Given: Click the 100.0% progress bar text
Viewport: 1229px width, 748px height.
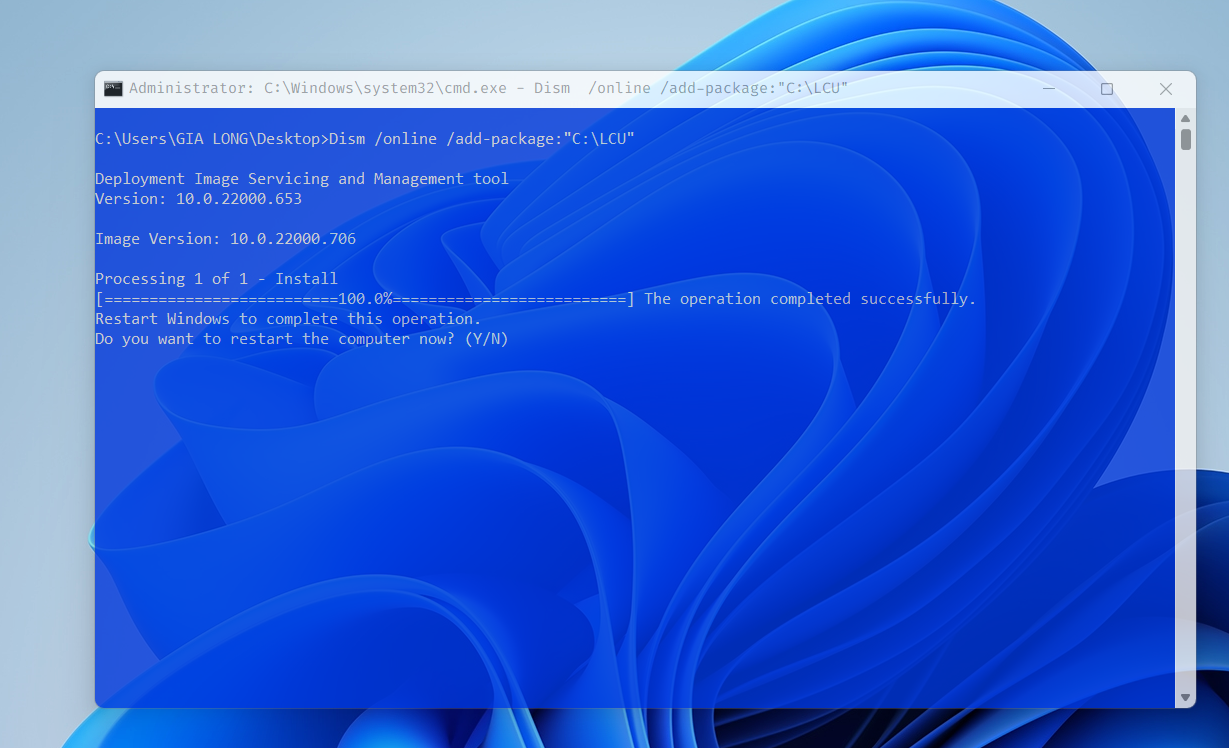Looking at the screenshot, I should click(365, 299).
